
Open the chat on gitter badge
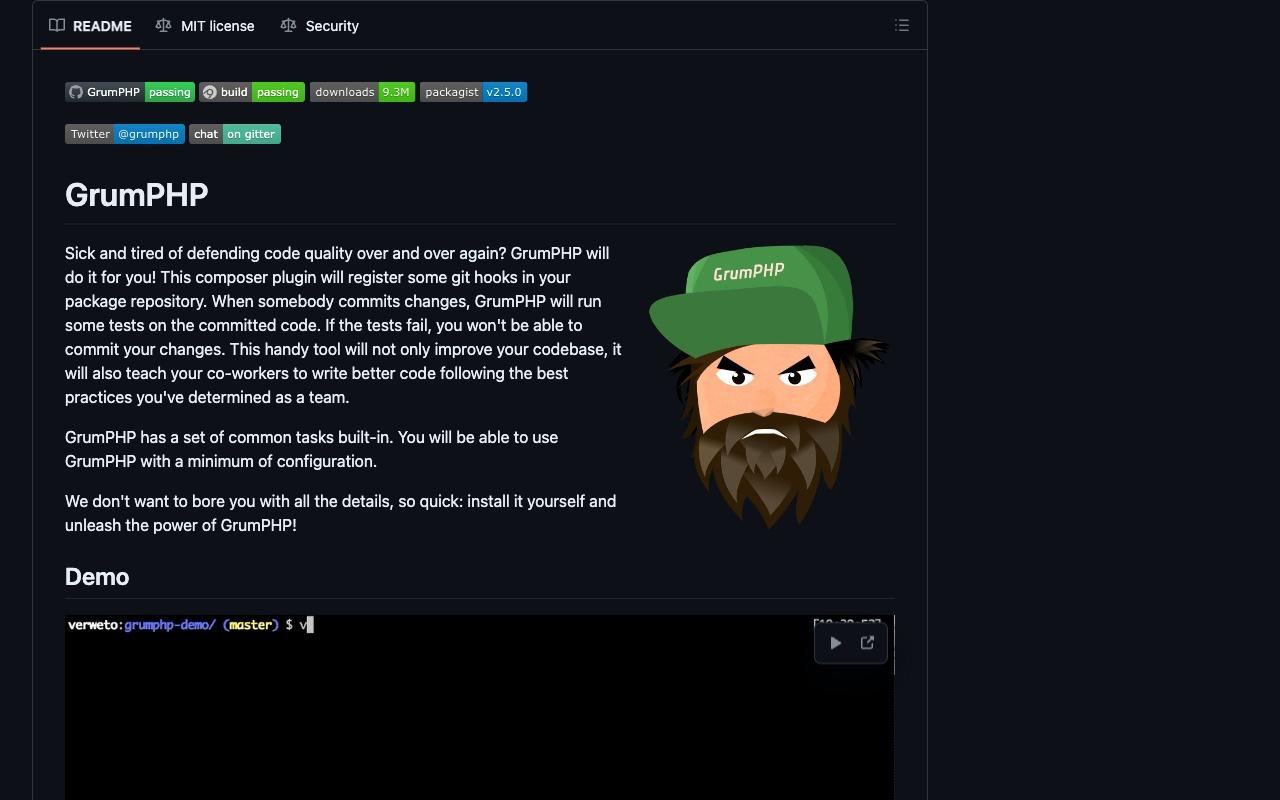click(x=235, y=134)
